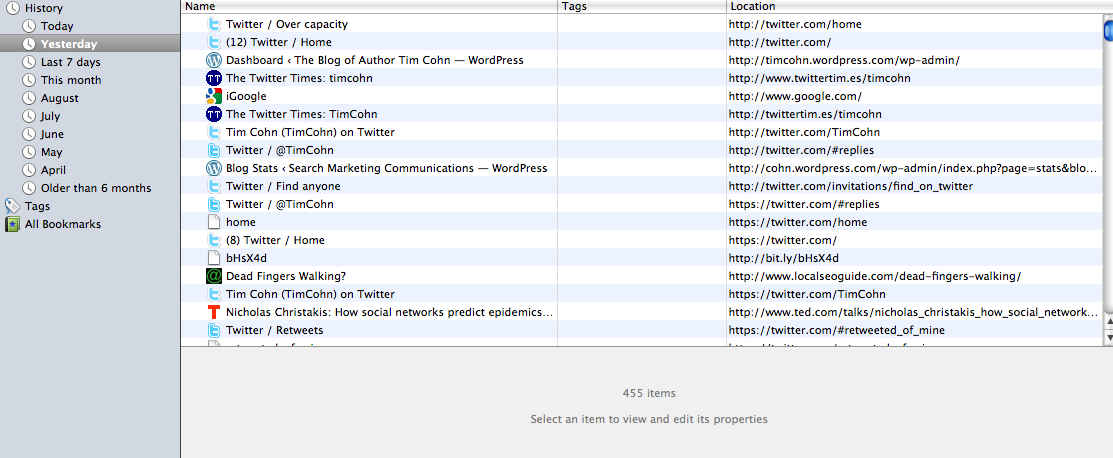Click the All Bookmarks icon
Screen dimensions: 1113x458
coord(11,224)
